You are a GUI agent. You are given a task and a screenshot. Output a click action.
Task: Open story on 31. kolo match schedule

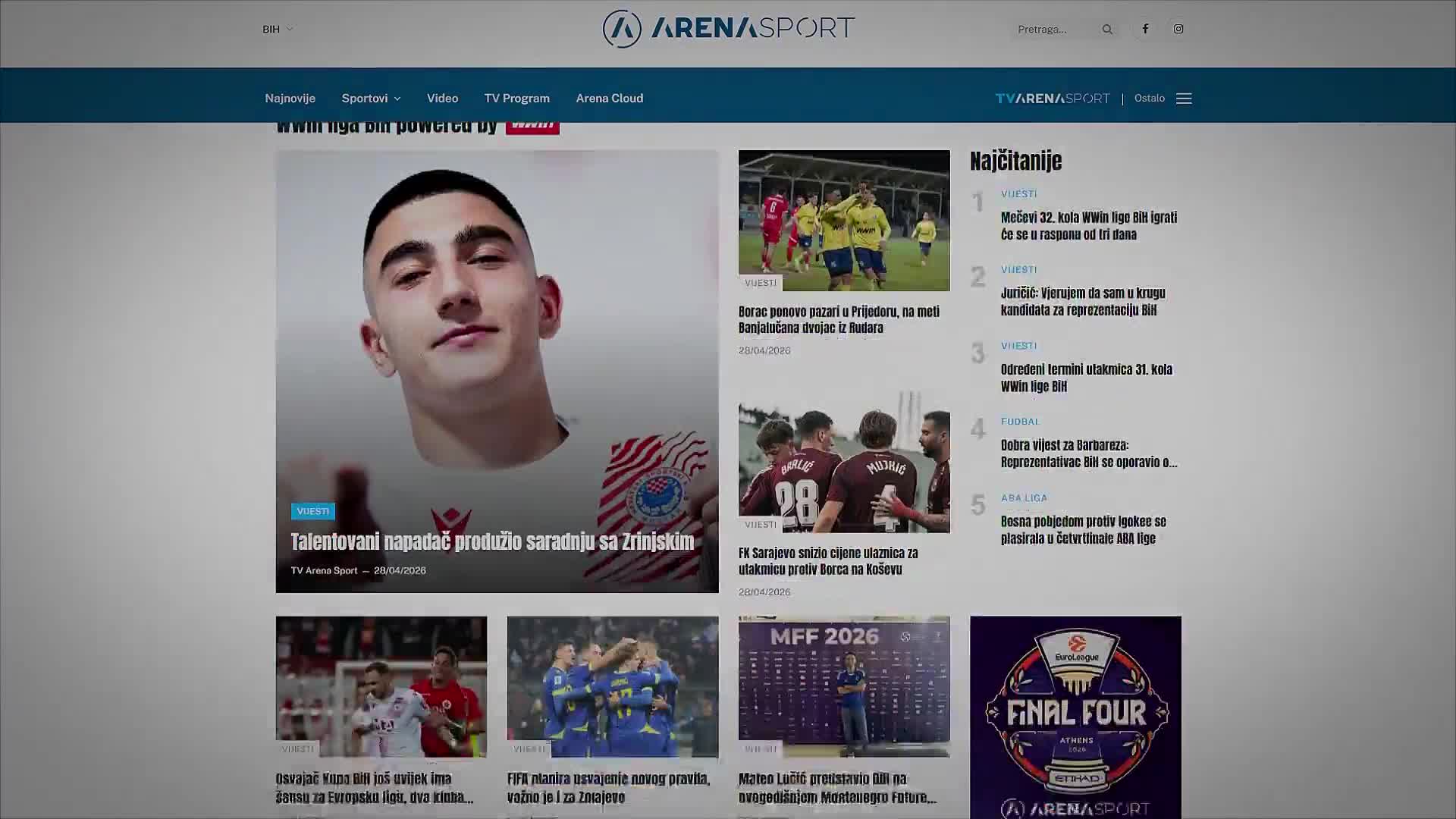(1087, 378)
